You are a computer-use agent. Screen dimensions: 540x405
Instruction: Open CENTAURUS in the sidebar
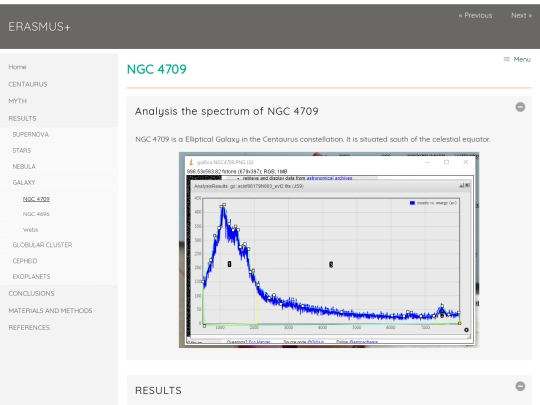[28, 84]
